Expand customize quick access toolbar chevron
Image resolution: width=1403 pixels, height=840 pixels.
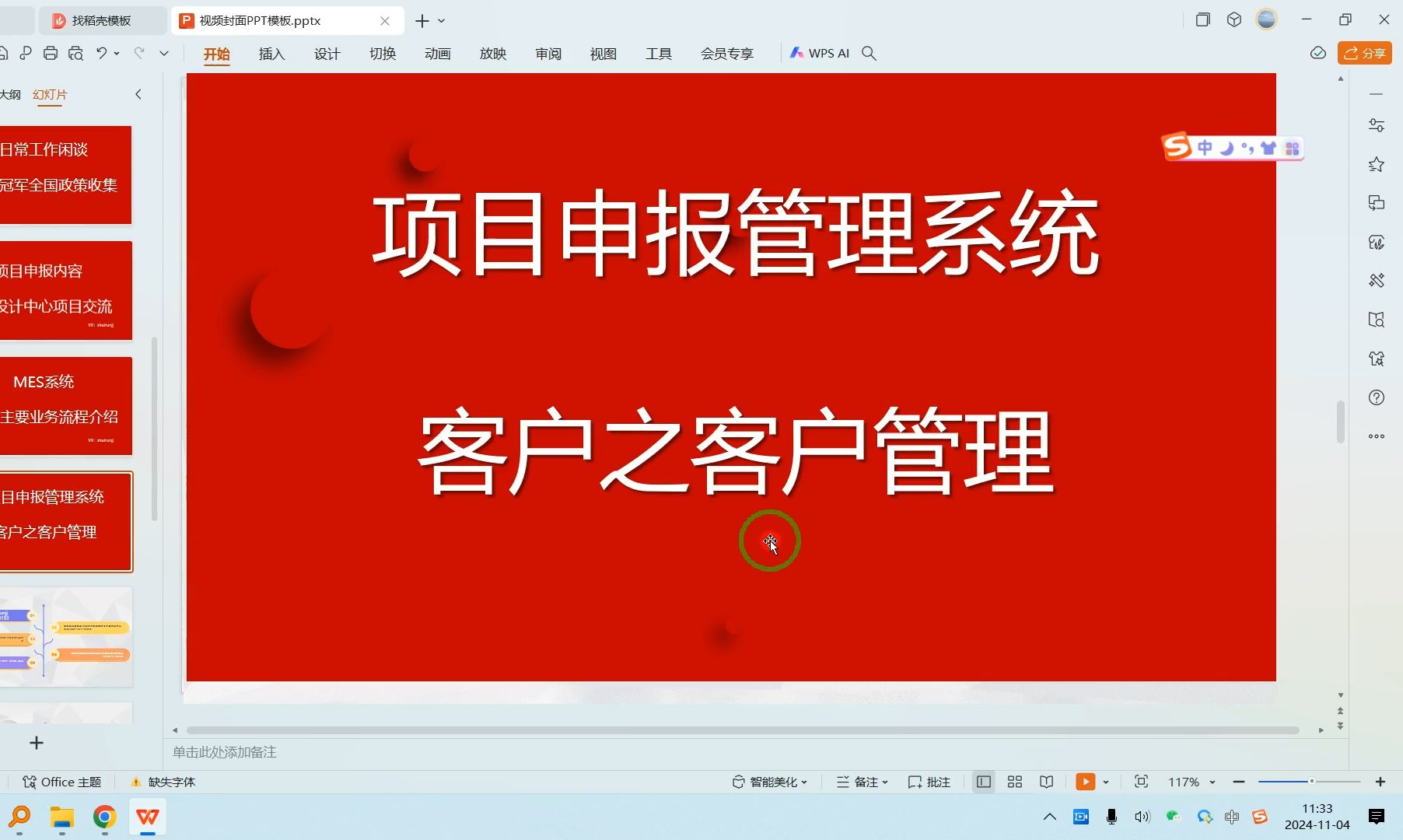point(164,53)
